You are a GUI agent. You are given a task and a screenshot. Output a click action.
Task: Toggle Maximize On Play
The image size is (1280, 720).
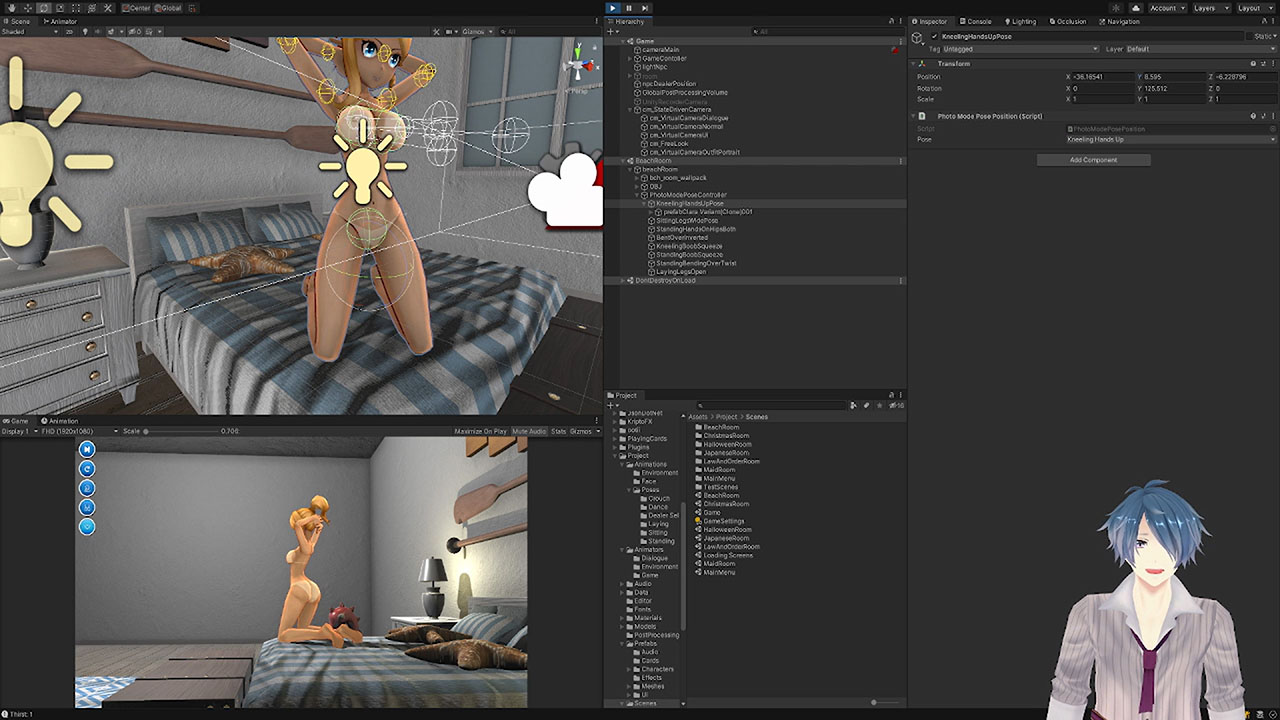click(480, 431)
